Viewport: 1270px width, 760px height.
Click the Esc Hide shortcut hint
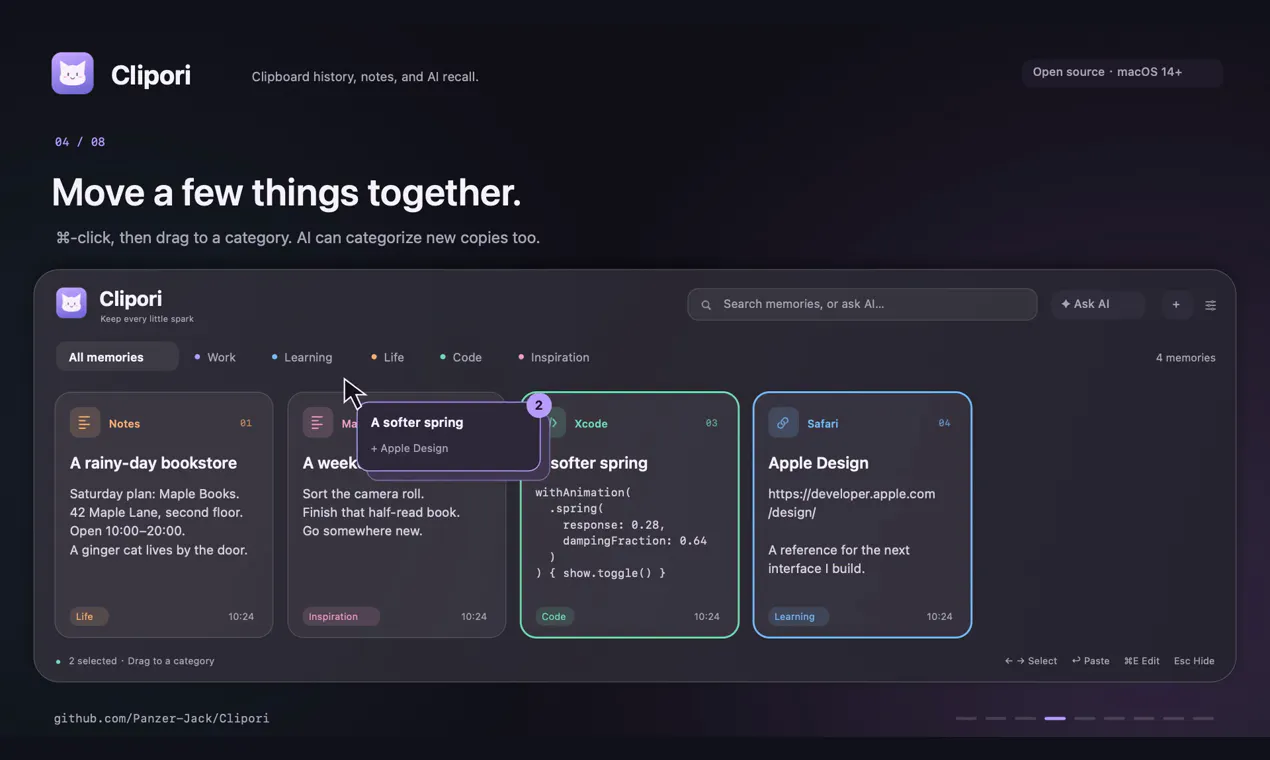(1194, 661)
